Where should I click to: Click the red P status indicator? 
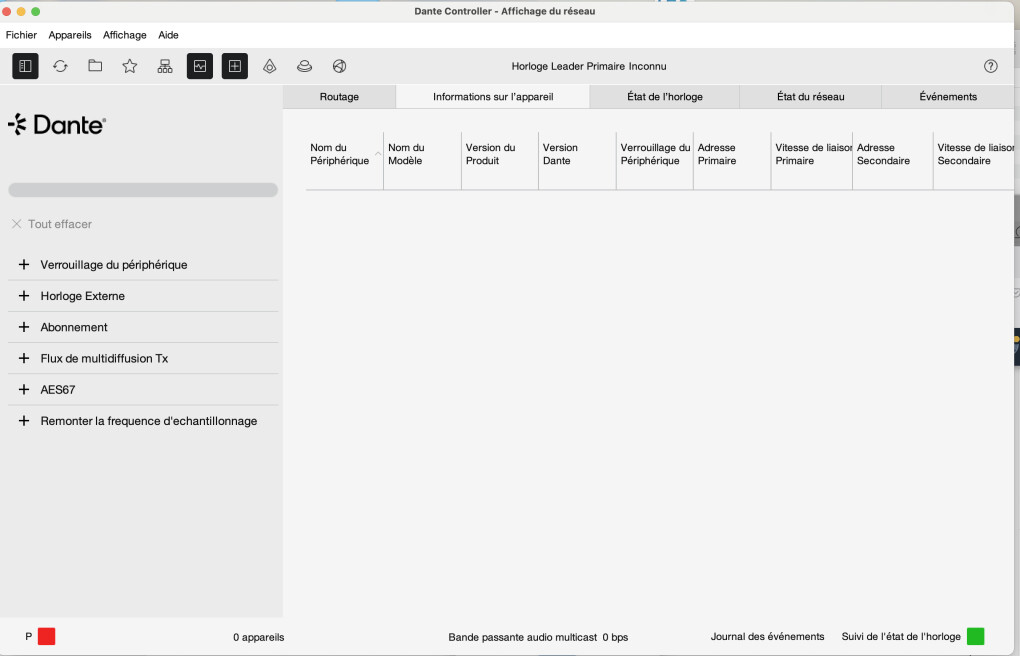click(46, 636)
